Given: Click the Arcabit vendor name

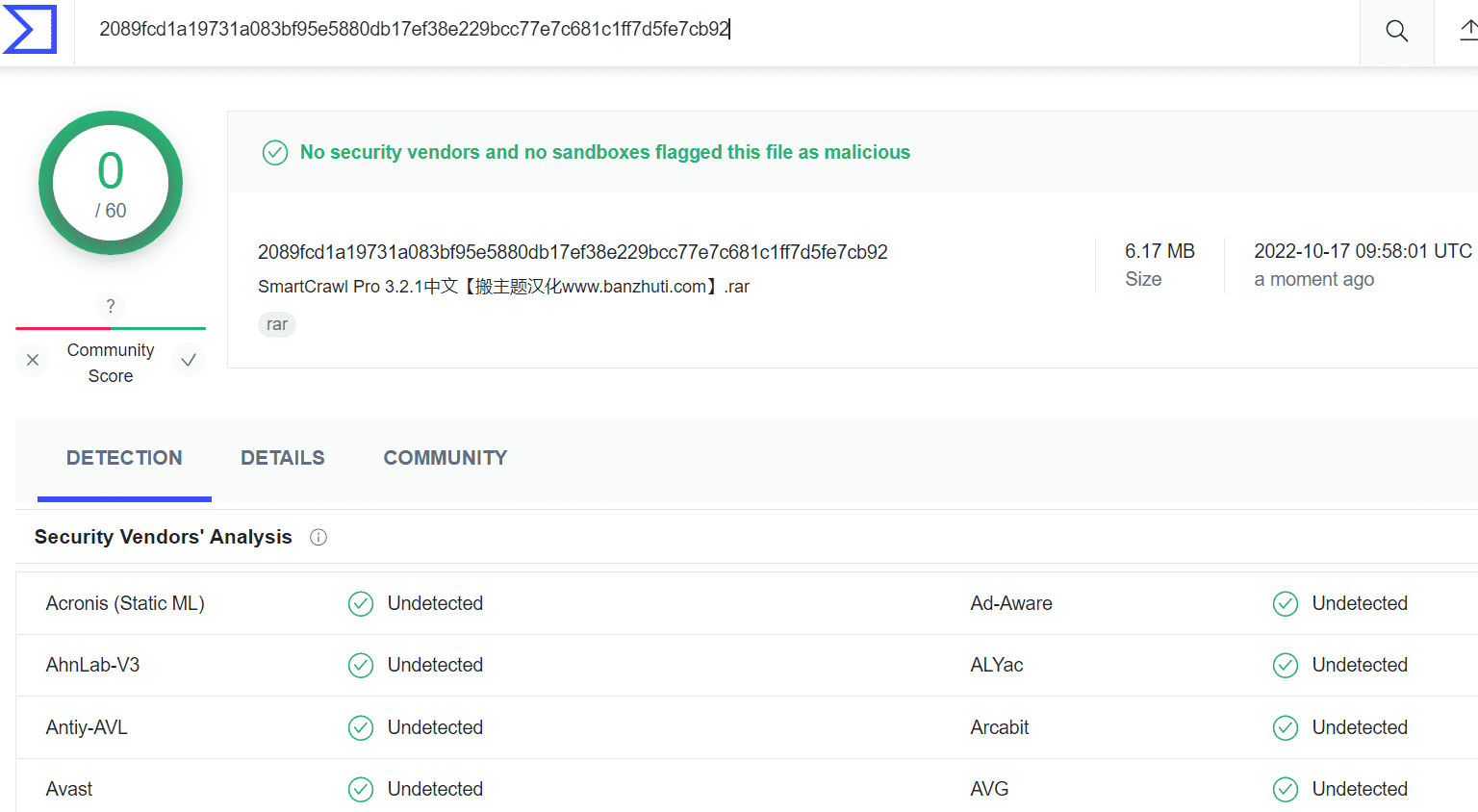Looking at the screenshot, I should pos(1000,727).
